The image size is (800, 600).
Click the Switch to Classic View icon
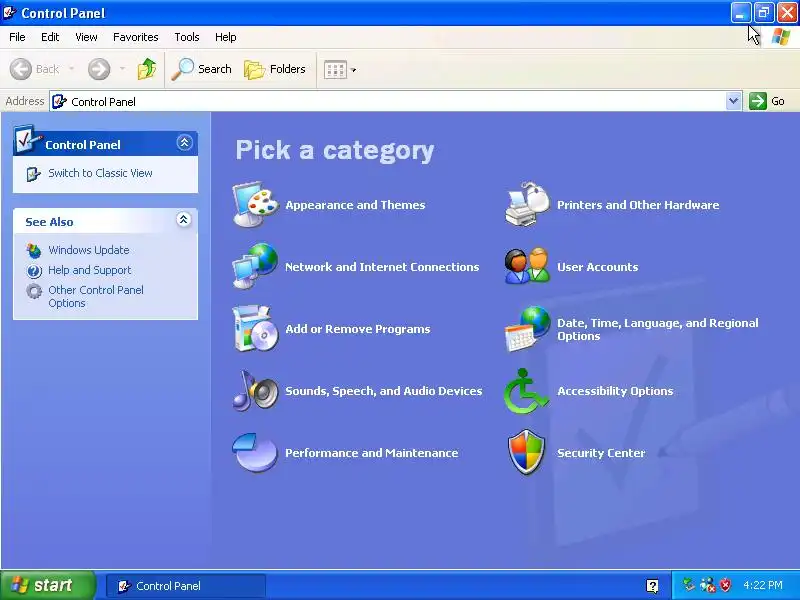[34, 174]
